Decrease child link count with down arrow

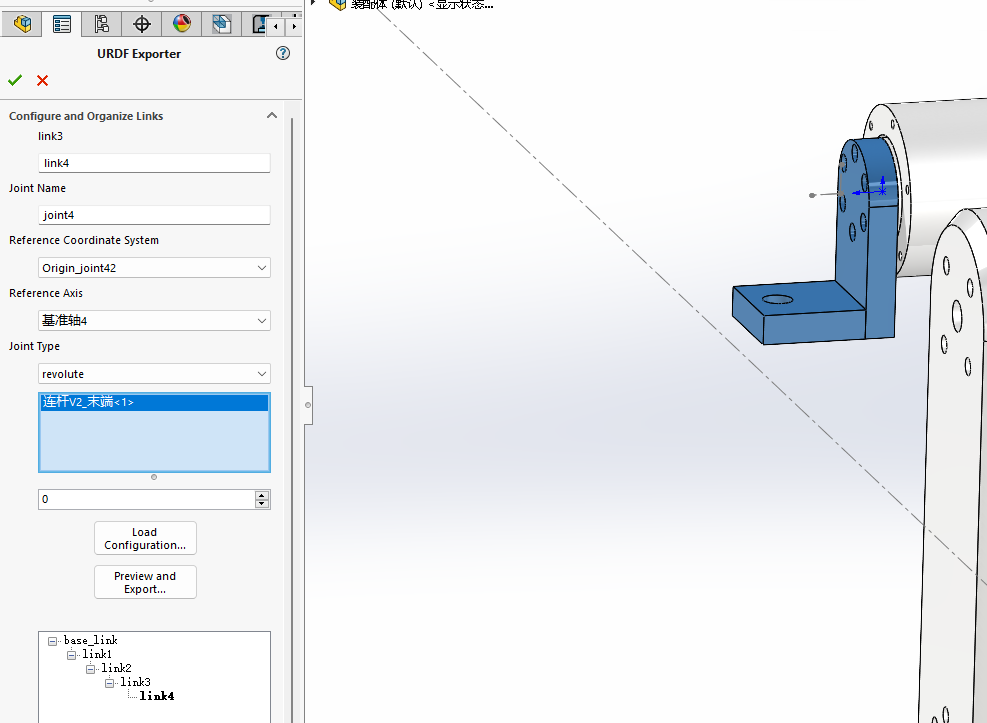pos(262,503)
